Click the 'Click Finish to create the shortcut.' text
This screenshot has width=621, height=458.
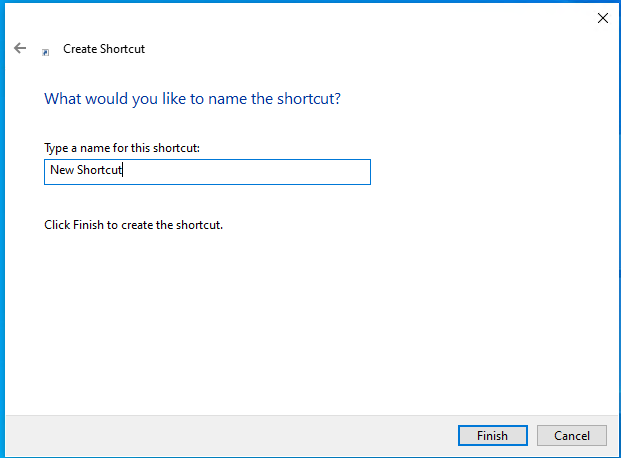pyautogui.click(x=133, y=225)
